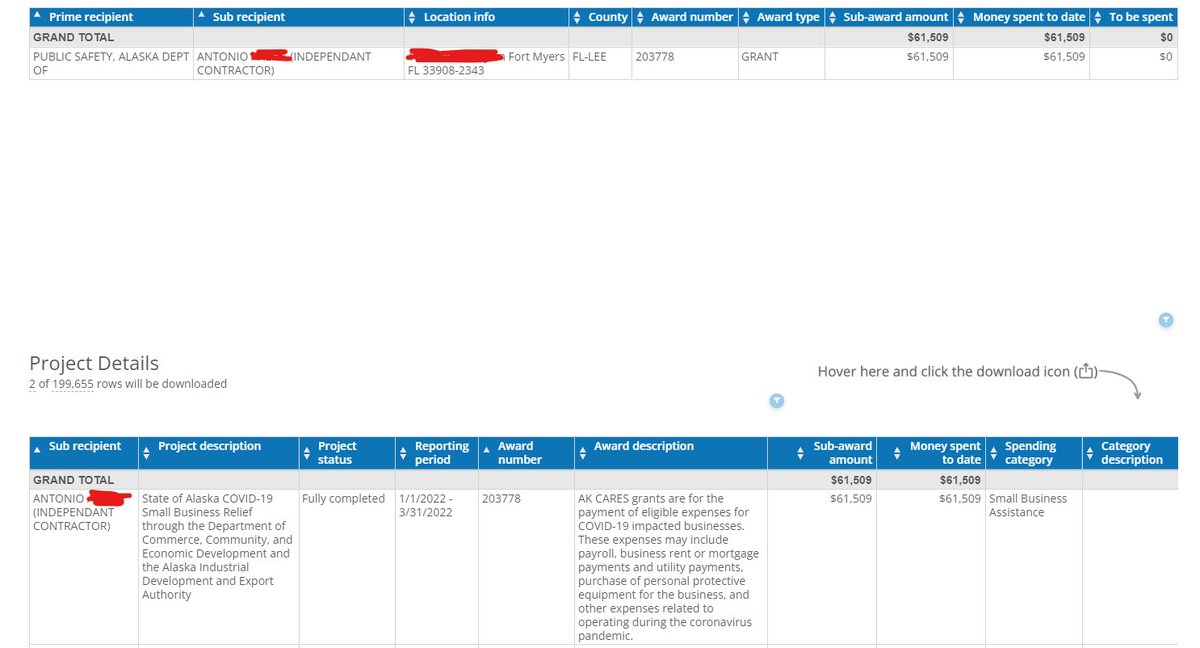Image resolution: width=1200 pixels, height=648 pixels.
Task: Click the blue filter icon right of the top table
Action: (1165, 320)
